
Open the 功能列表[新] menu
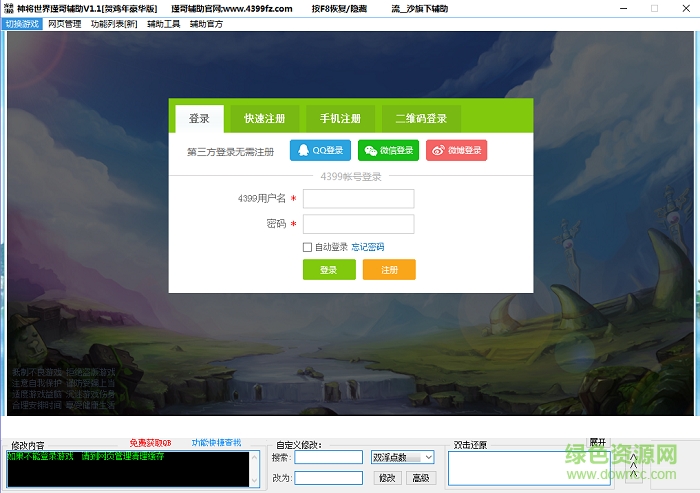point(114,24)
